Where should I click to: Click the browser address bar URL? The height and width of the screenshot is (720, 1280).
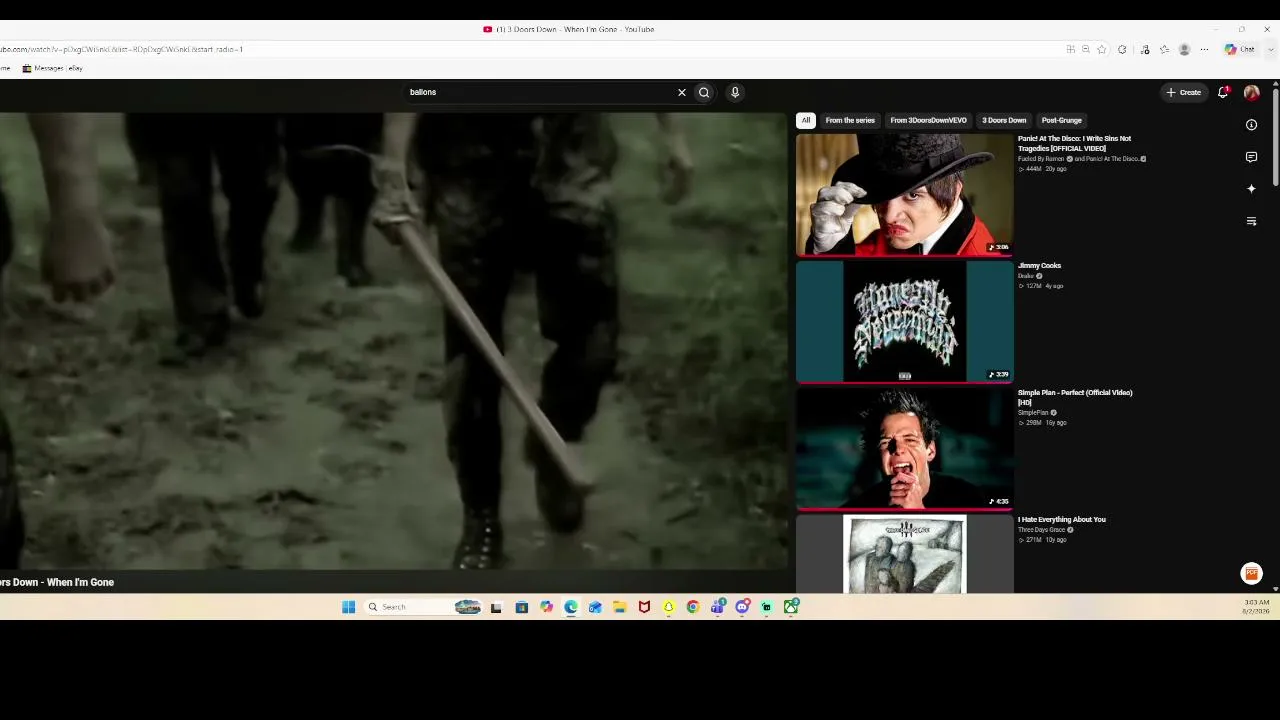122,49
